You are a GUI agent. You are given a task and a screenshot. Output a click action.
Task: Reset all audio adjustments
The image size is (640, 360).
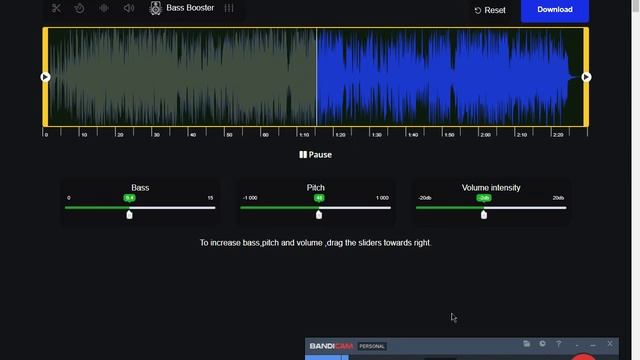[x=490, y=10]
